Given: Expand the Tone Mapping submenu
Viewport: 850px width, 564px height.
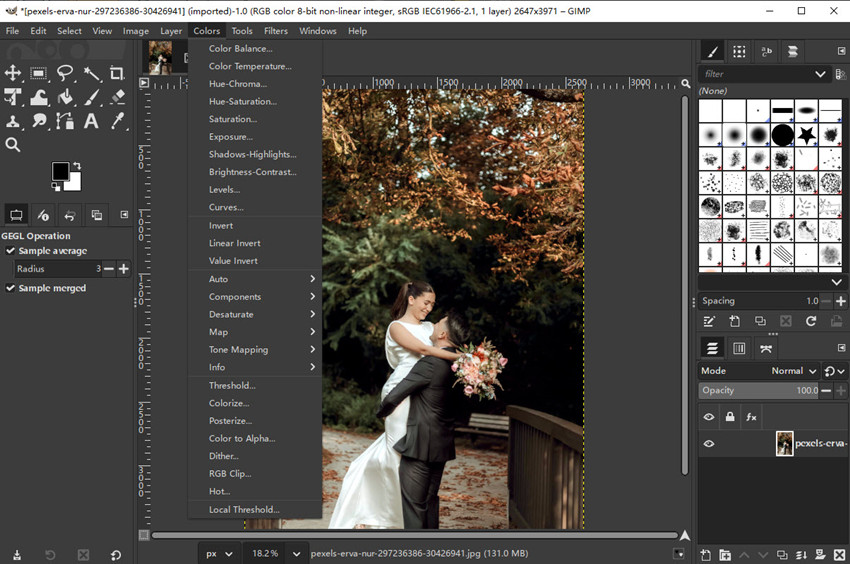Looking at the screenshot, I should click(255, 350).
